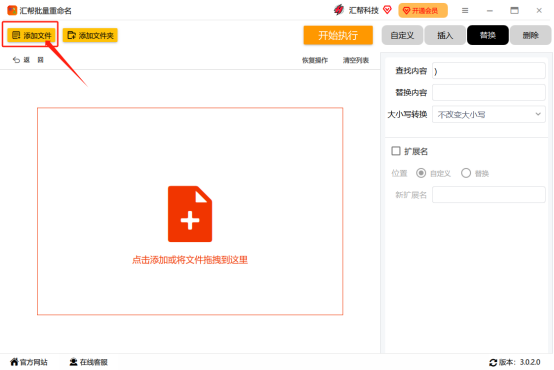Screen dimensions: 554x370
Task: Enable the 扩展名 checkbox
Action: pyautogui.click(x=396, y=151)
